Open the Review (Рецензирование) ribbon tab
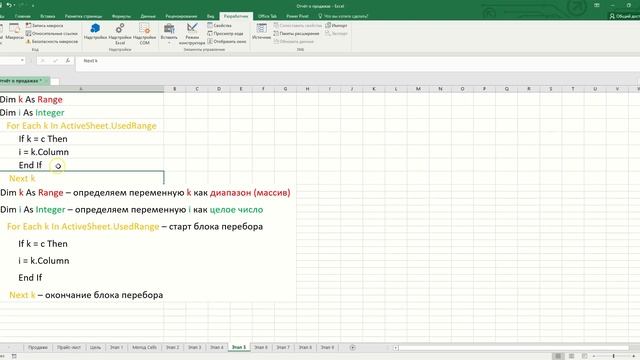This screenshot has height=360, width=640. [x=181, y=16]
